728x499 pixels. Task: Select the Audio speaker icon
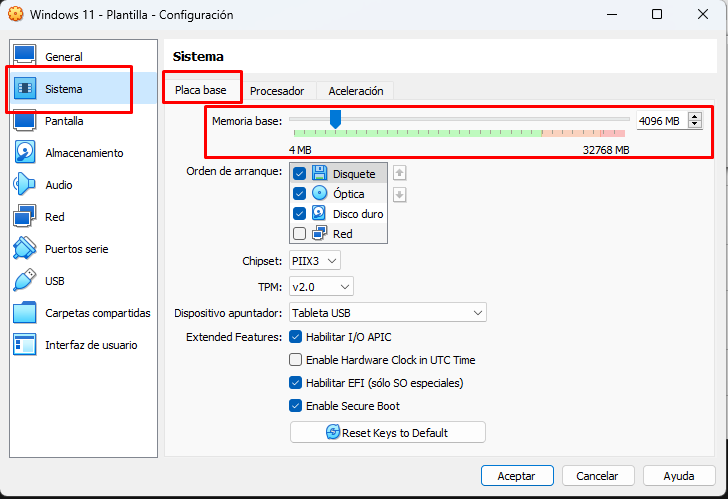coord(25,185)
